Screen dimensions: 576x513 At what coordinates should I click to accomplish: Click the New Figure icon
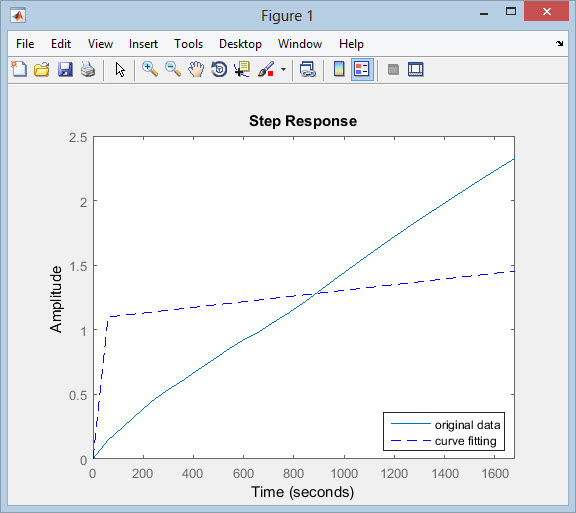(x=19, y=69)
